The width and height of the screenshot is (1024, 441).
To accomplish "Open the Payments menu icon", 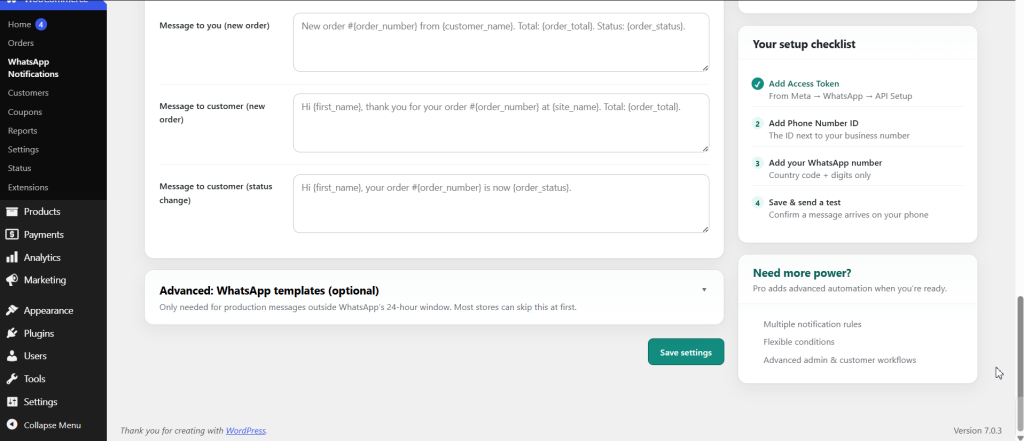I will (12, 235).
